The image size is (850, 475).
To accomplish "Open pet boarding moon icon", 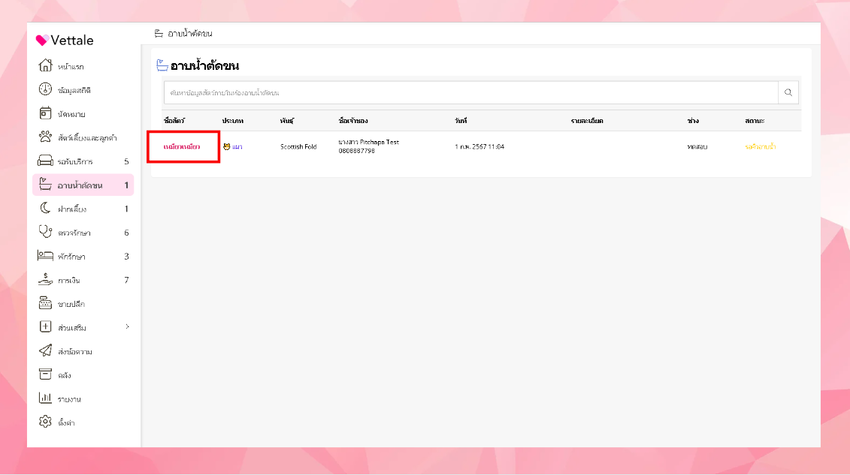I will point(46,208).
